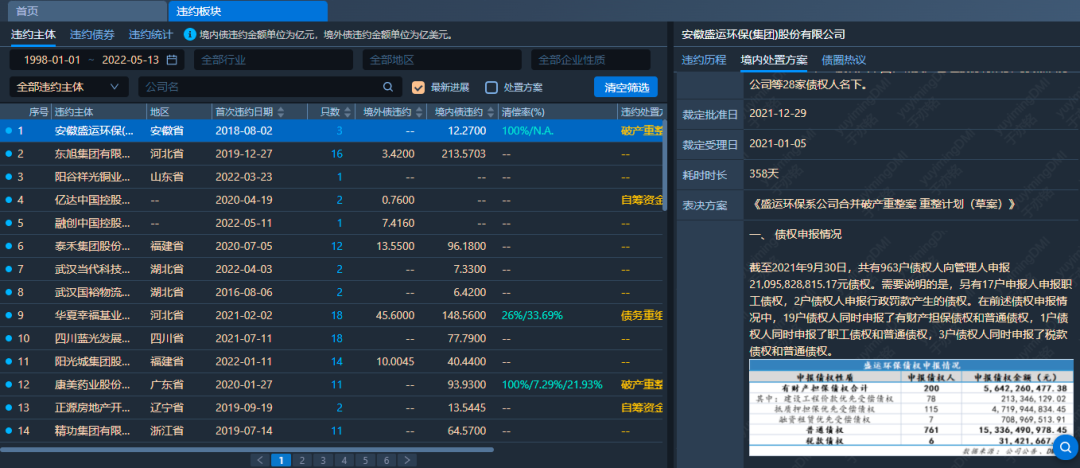Click the table's horizontal scrollbar
This screenshot has width=1080, height=468.
coord(247,449)
